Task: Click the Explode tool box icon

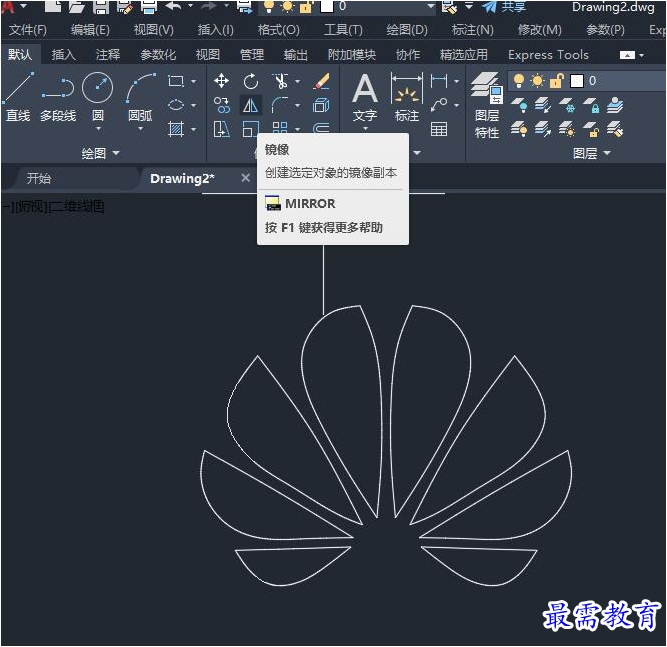Action: pos(321,105)
